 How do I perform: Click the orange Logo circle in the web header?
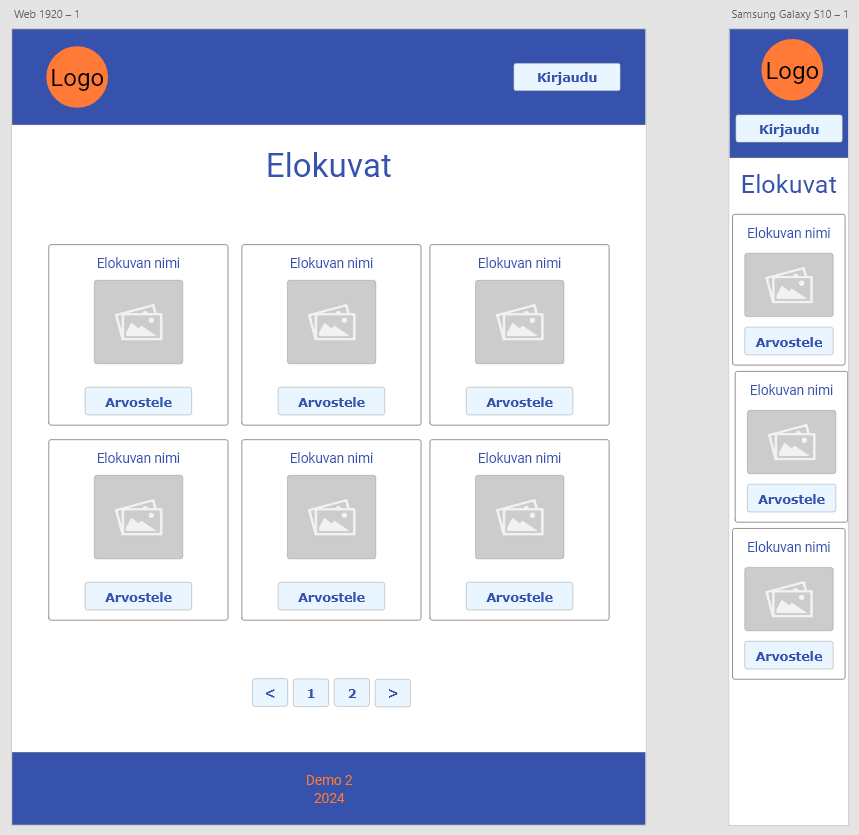click(x=77, y=77)
